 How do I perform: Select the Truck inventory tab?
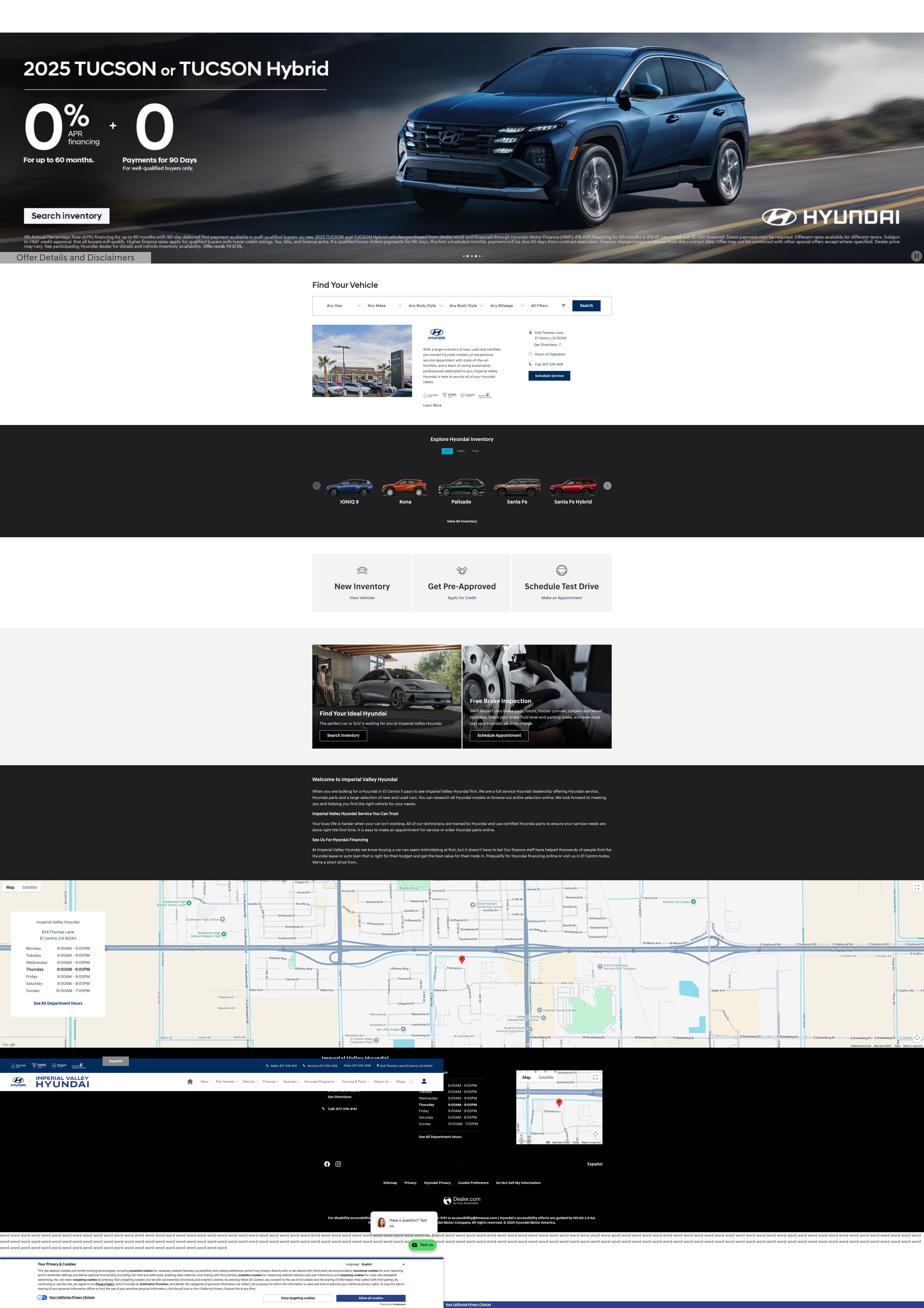[475, 451]
